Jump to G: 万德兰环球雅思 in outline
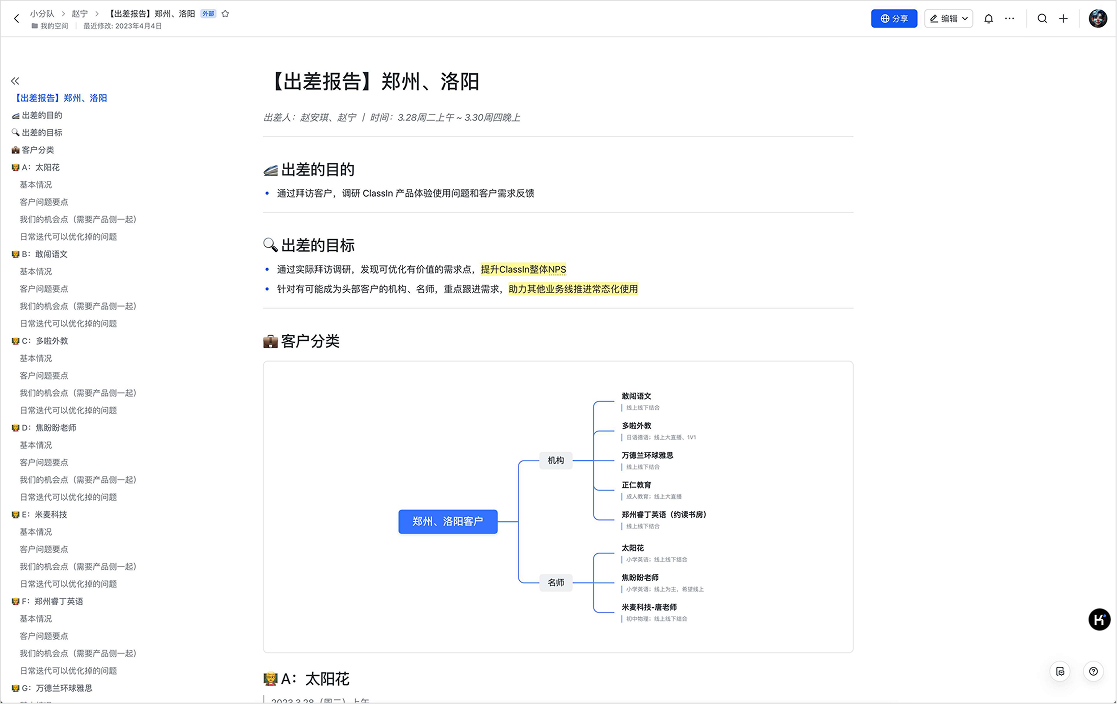1117x704 pixels. coord(52,688)
